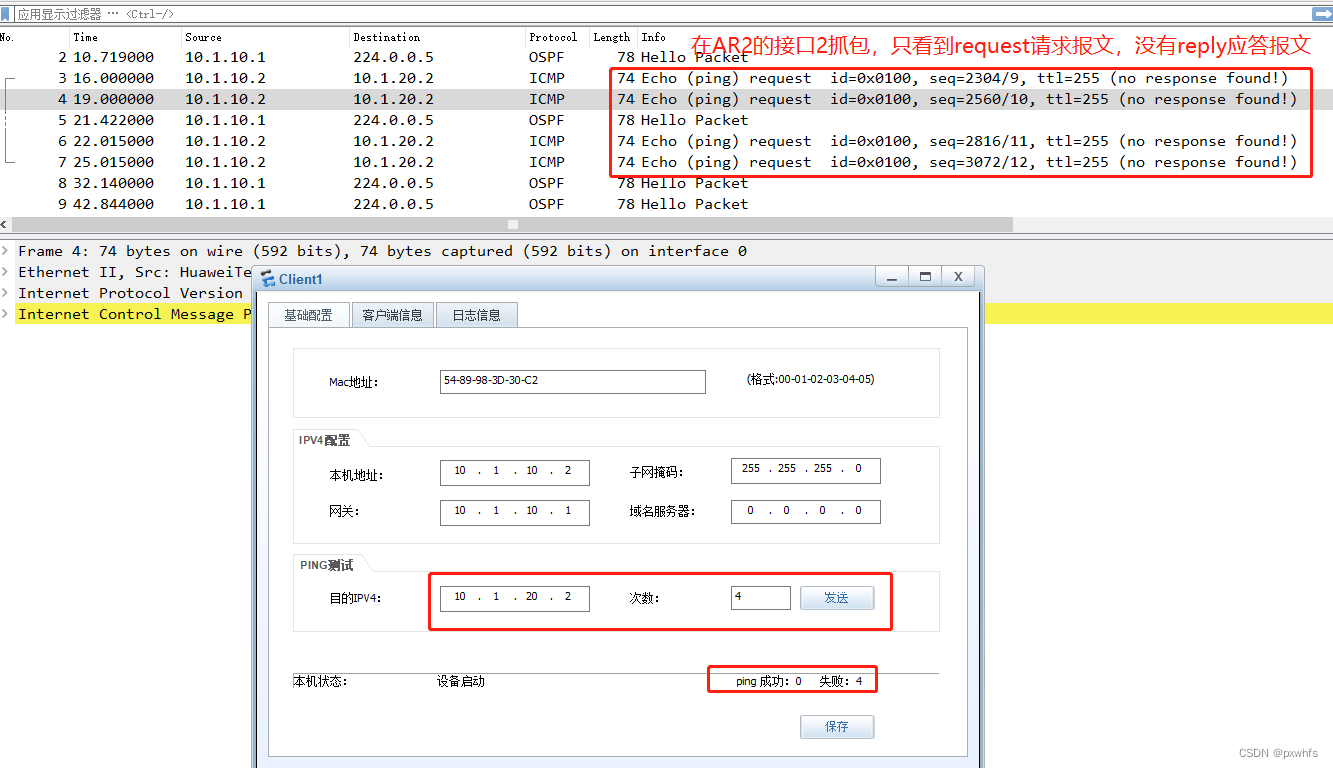
Task: Click the Mac地址 input field
Action: (572, 381)
